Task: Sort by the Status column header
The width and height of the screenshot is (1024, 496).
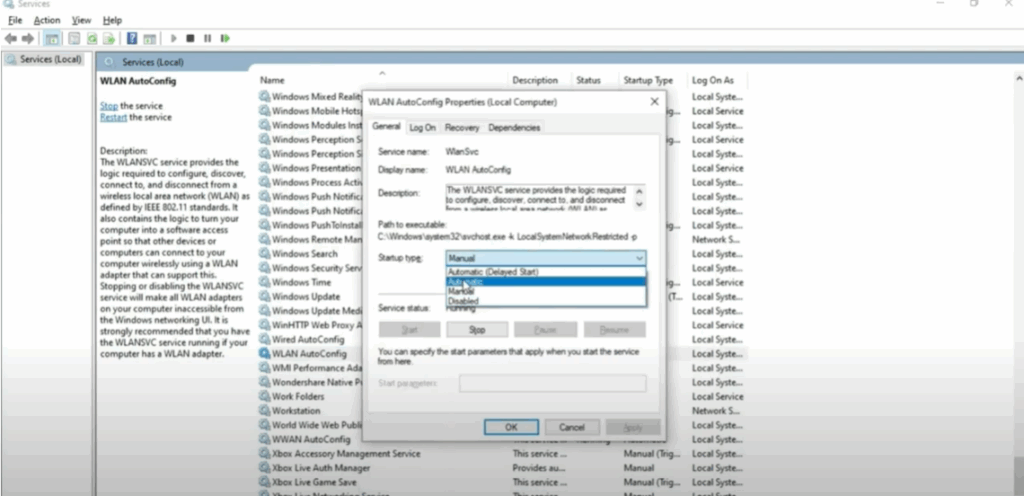Action: pos(588,80)
